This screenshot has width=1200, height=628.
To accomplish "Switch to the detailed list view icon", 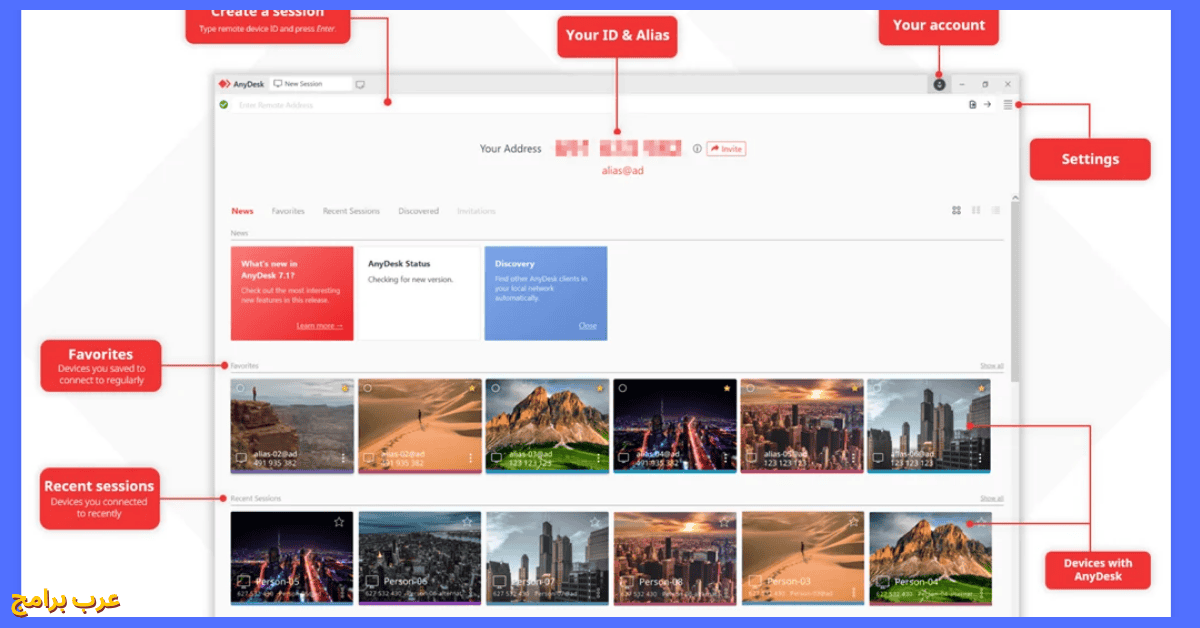I will tap(996, 210).
